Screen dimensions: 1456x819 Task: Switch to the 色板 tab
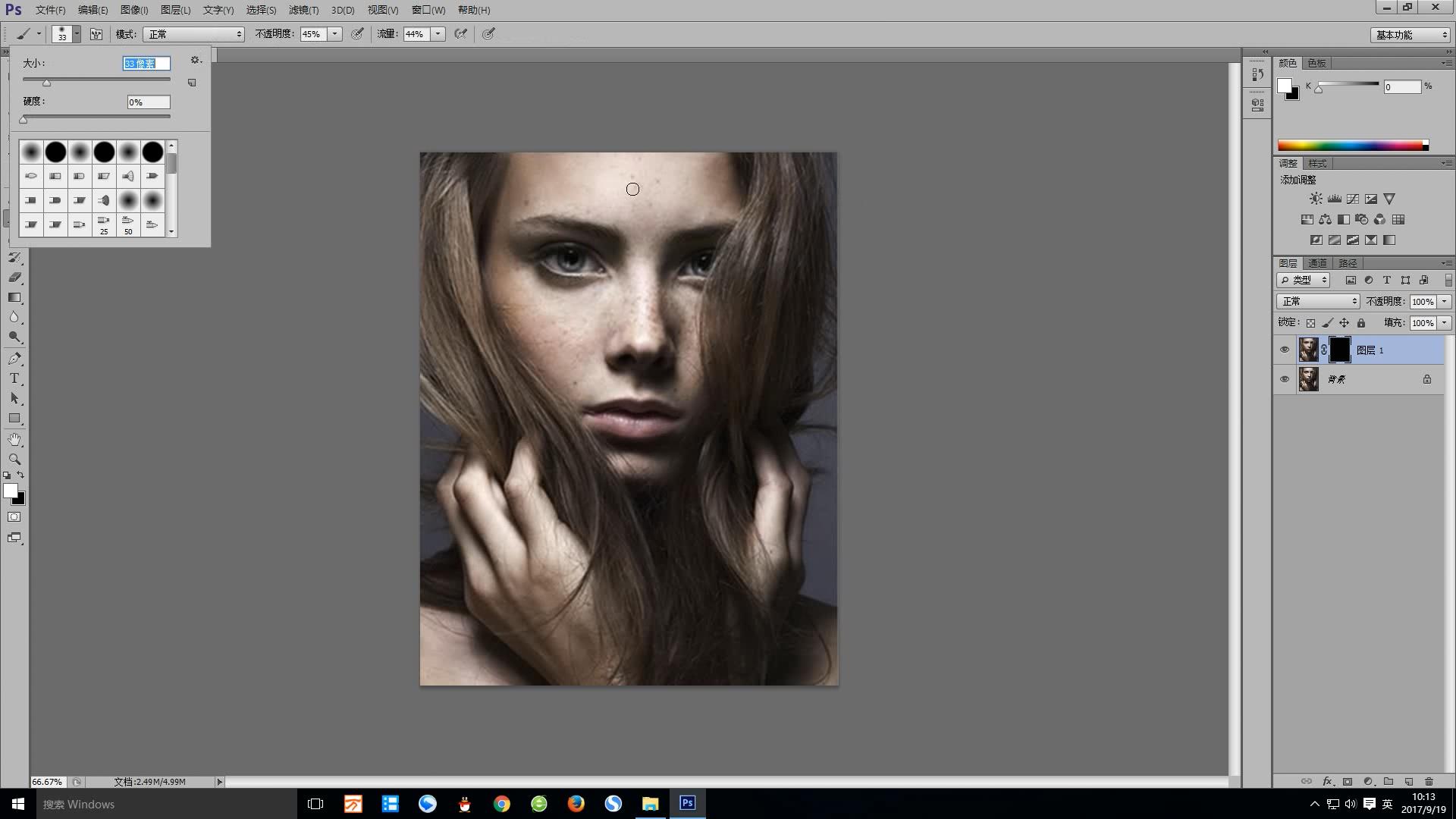click(1317, 63)
